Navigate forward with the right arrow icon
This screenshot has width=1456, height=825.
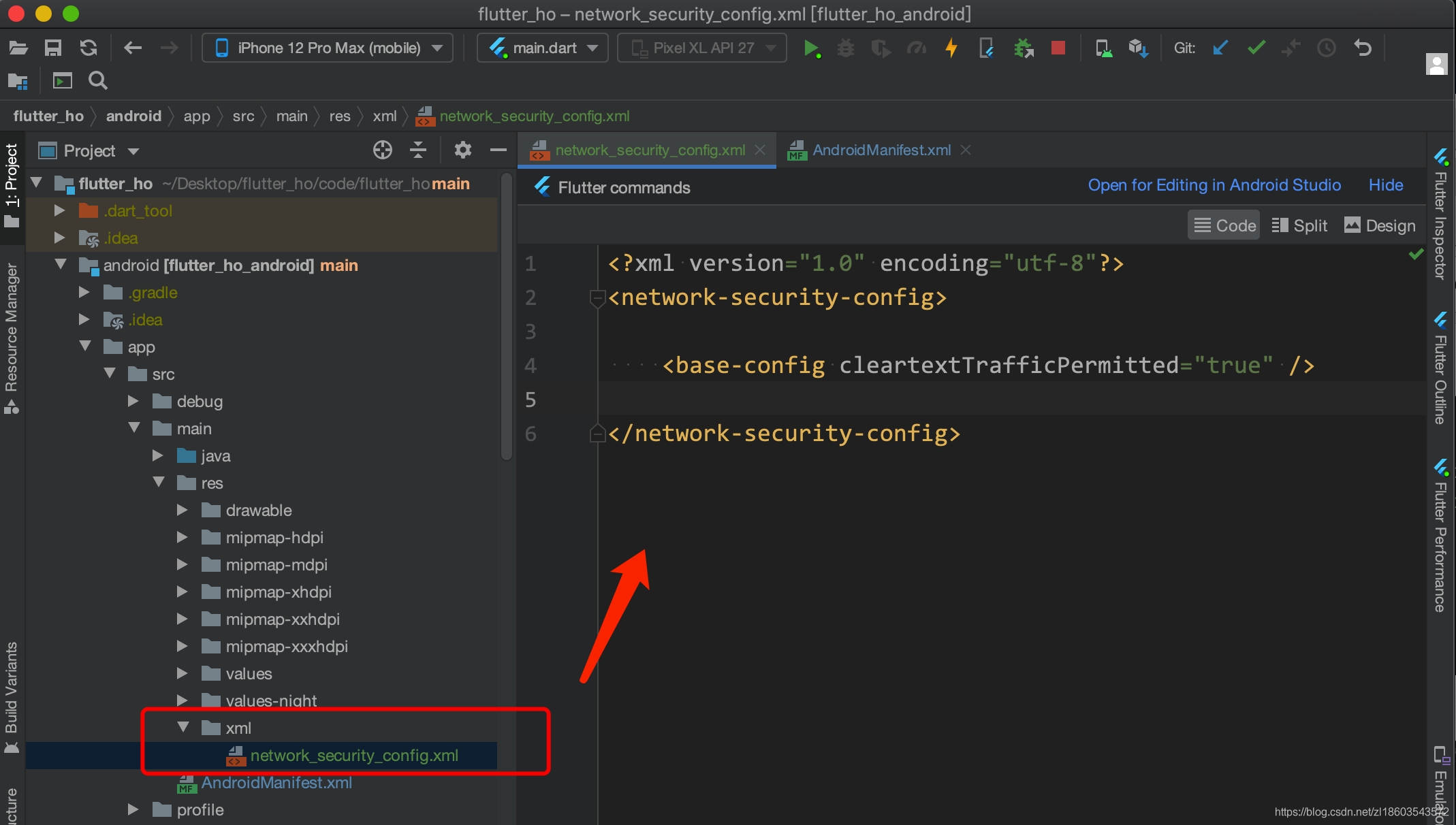(169, 48)
